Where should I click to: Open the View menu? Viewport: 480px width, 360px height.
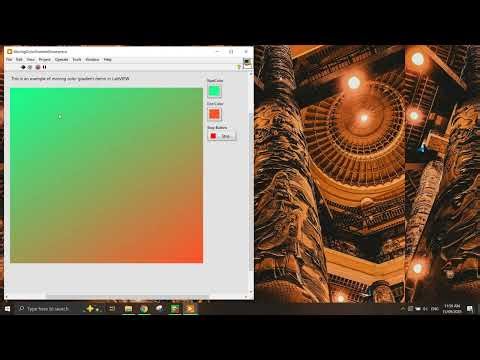[31, 60]
